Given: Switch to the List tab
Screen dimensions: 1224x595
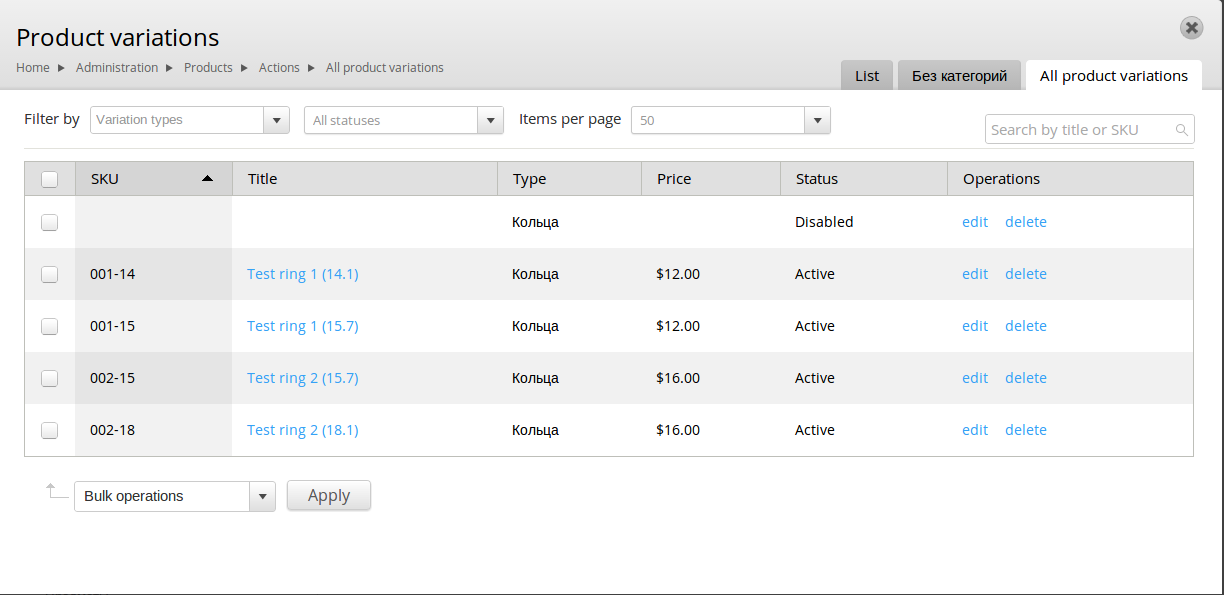Looking at the screenshot, I should pyautogui.click(x=866, y=74).
